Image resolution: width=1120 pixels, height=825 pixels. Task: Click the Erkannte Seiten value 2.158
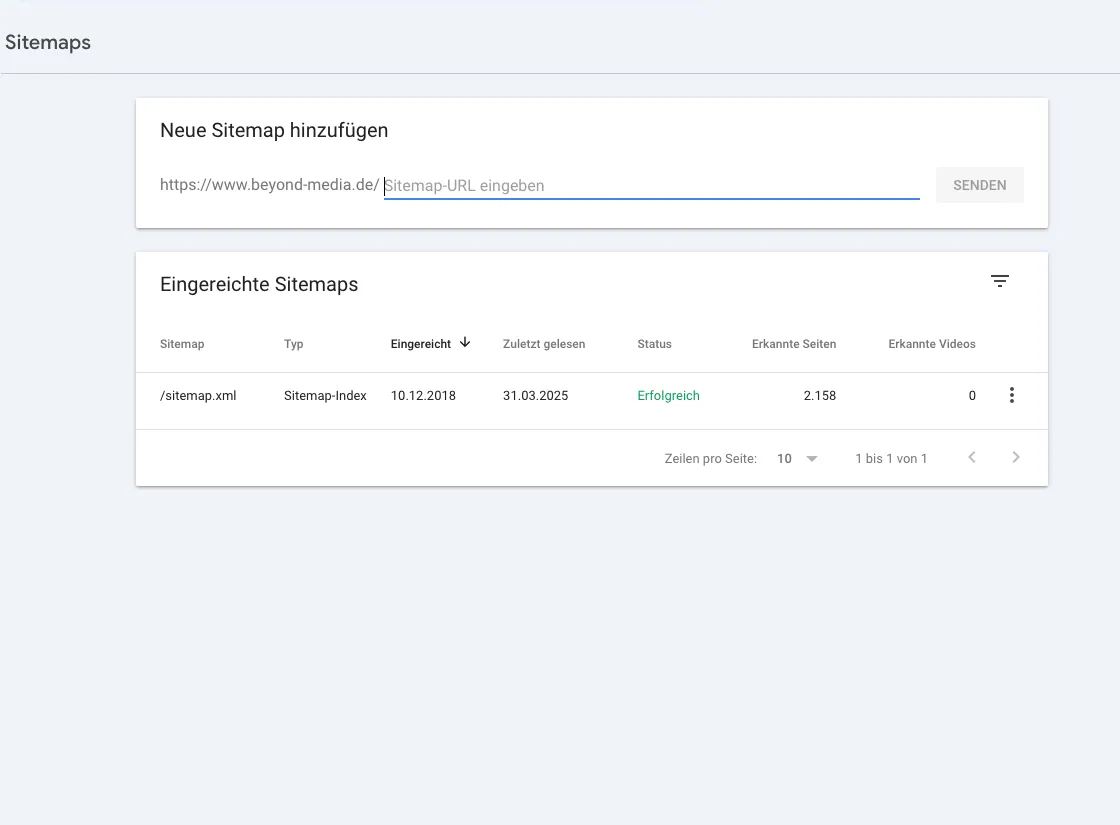pos(820,395)
